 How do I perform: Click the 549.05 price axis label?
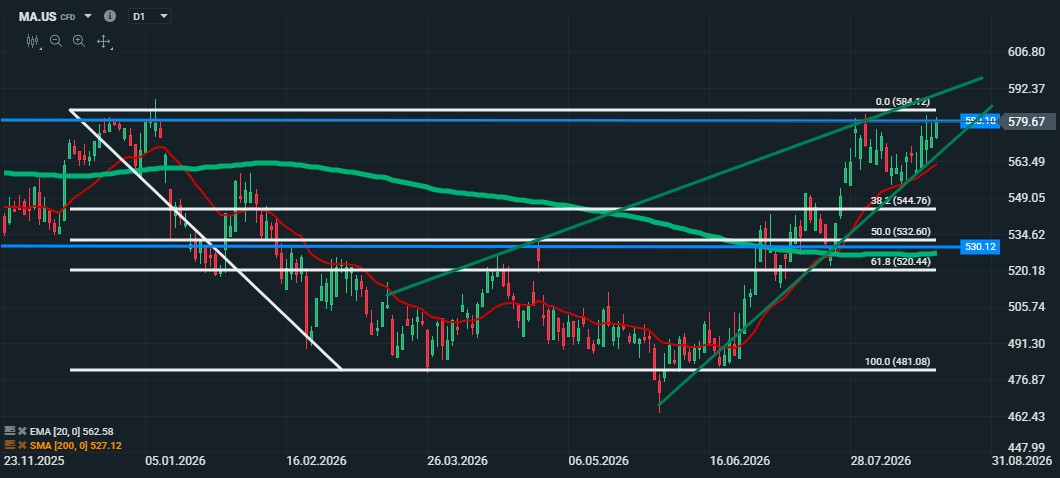click(1026, 198)
